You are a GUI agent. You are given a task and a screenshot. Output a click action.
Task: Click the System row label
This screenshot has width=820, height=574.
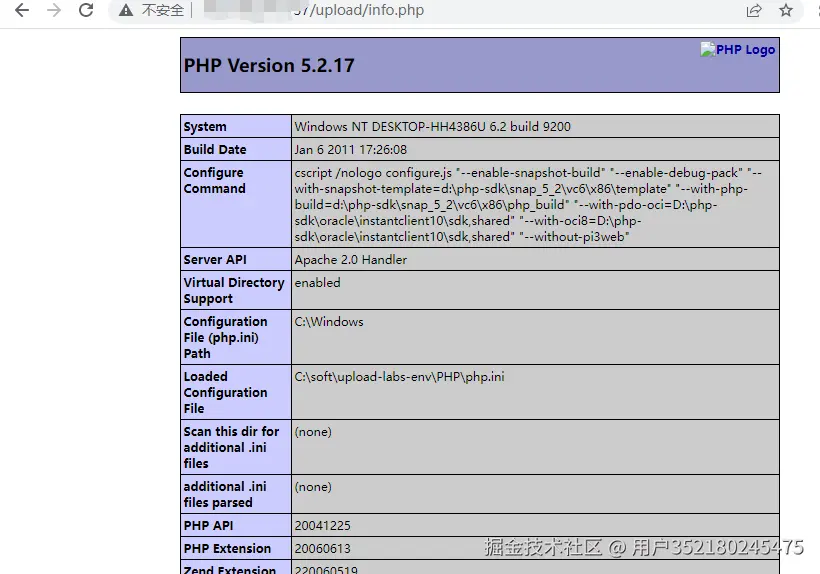point(205,127)
